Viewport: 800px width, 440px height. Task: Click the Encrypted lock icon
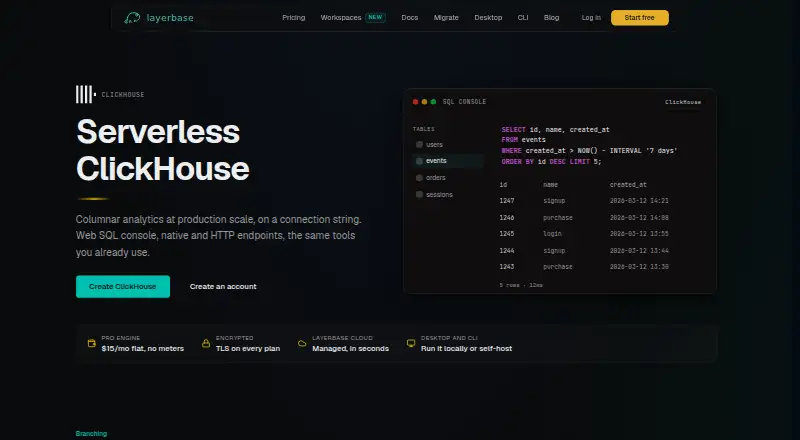[x=206, y=343]
